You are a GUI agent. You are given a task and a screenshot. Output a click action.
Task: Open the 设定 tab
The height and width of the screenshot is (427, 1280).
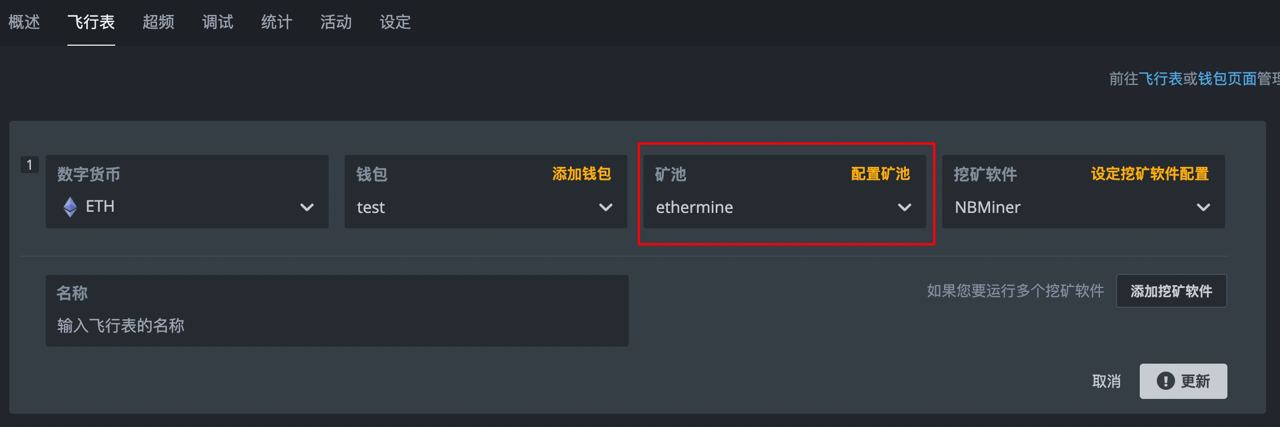tap(395, 22)
